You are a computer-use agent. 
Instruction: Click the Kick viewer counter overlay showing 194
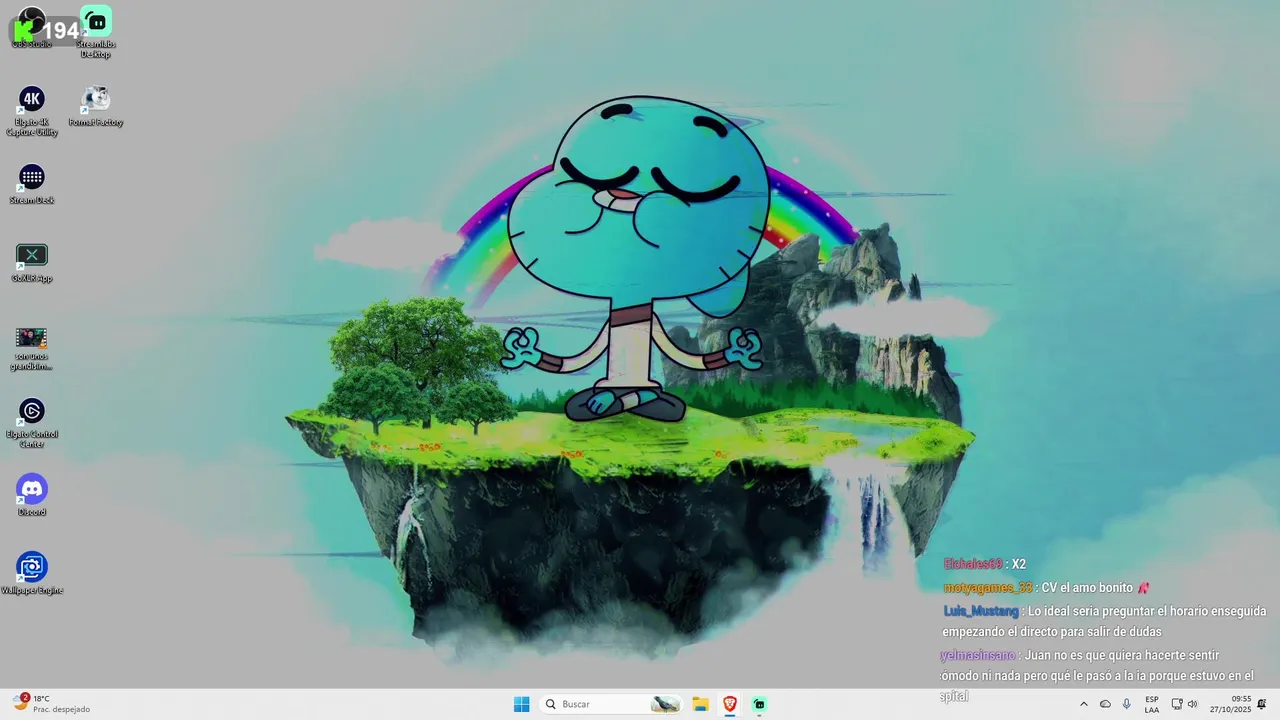pos(46,30)
